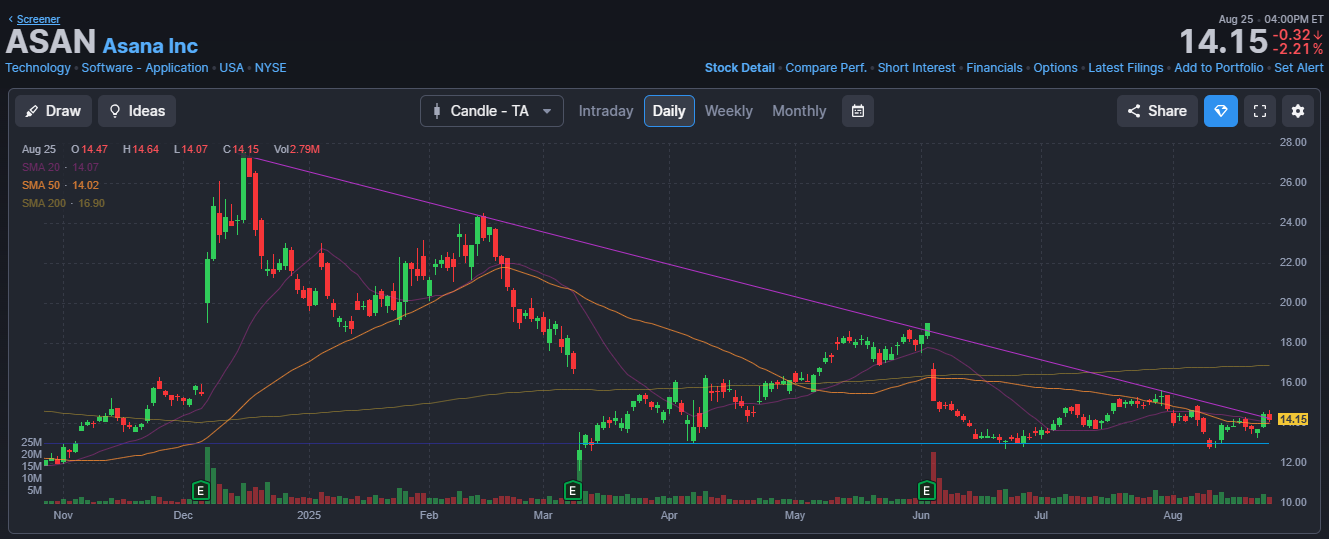
Task: Open the calendar date range icon
Action: click(x=857, y=111)
